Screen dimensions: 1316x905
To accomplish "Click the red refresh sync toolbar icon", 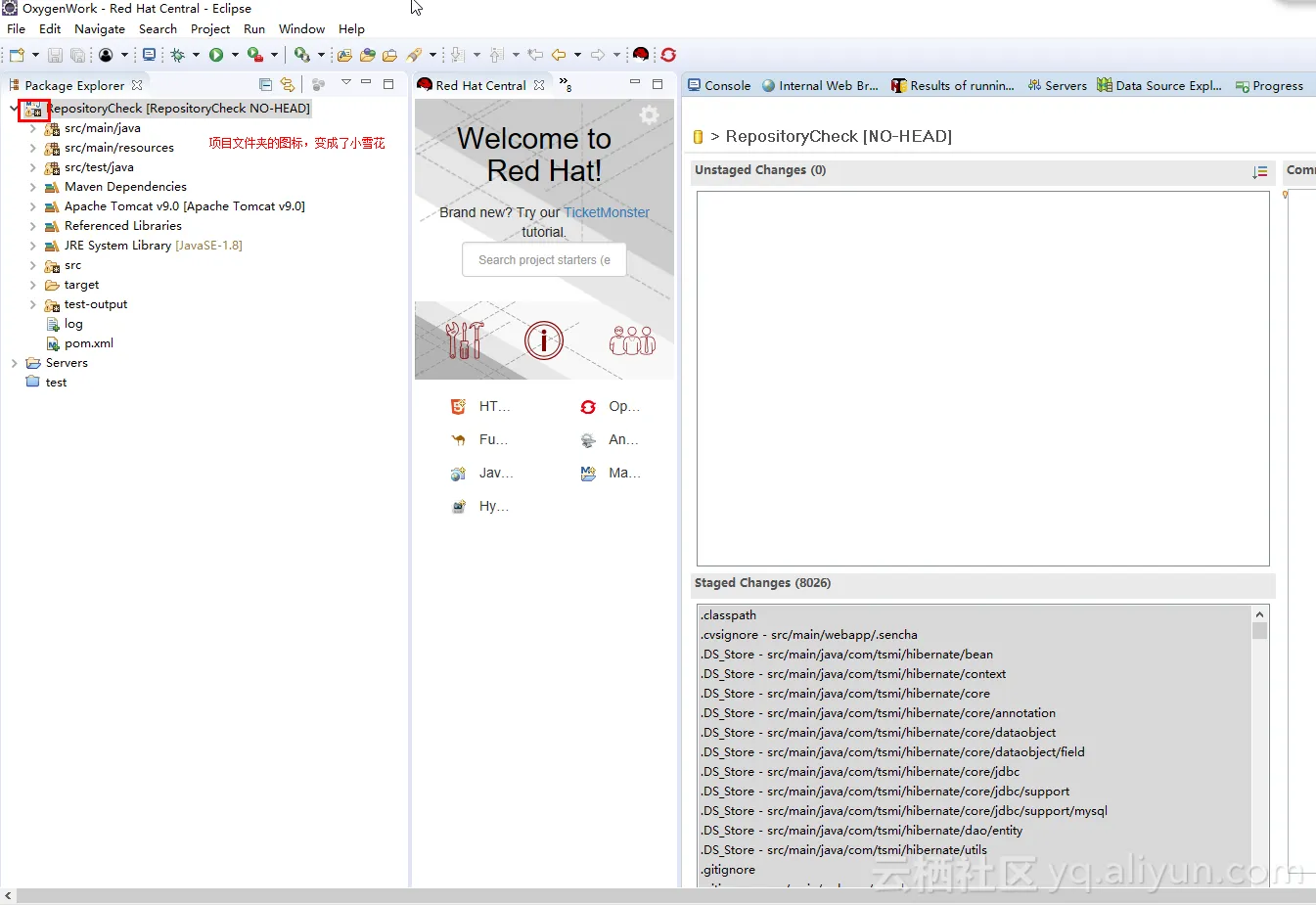I will [x=669, y=55].
